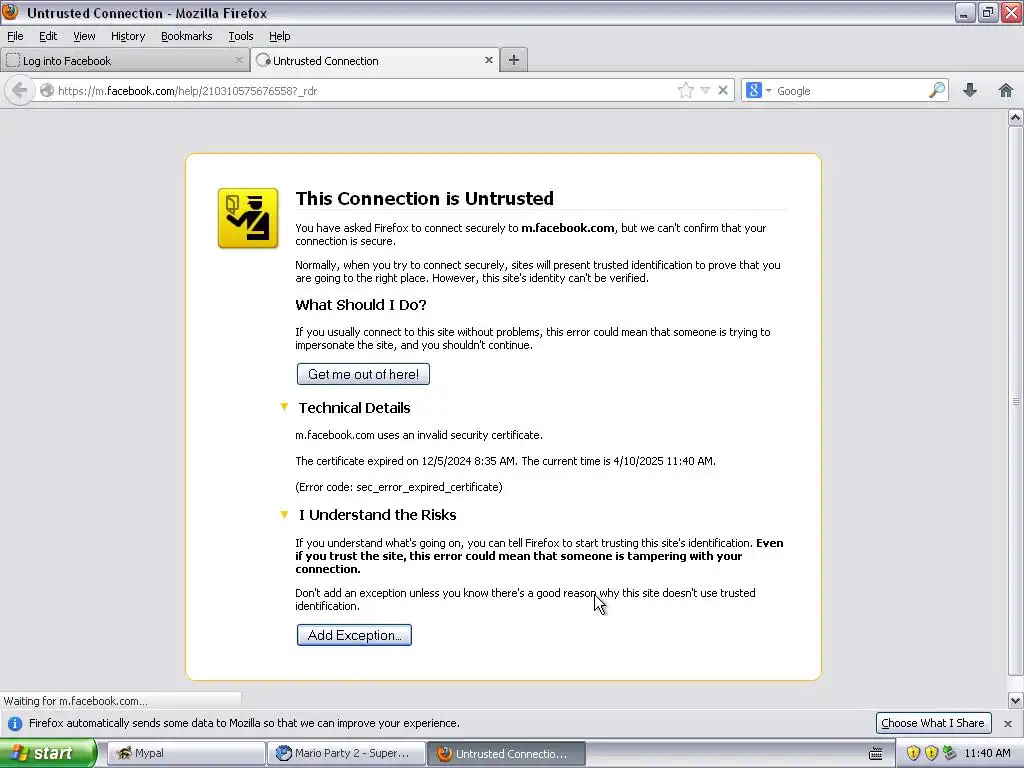This screenshot has width=1024, height=768.
Task: Click 'Waiting for m.facebook.com...' status text
Action: click(x=76, y=701)
